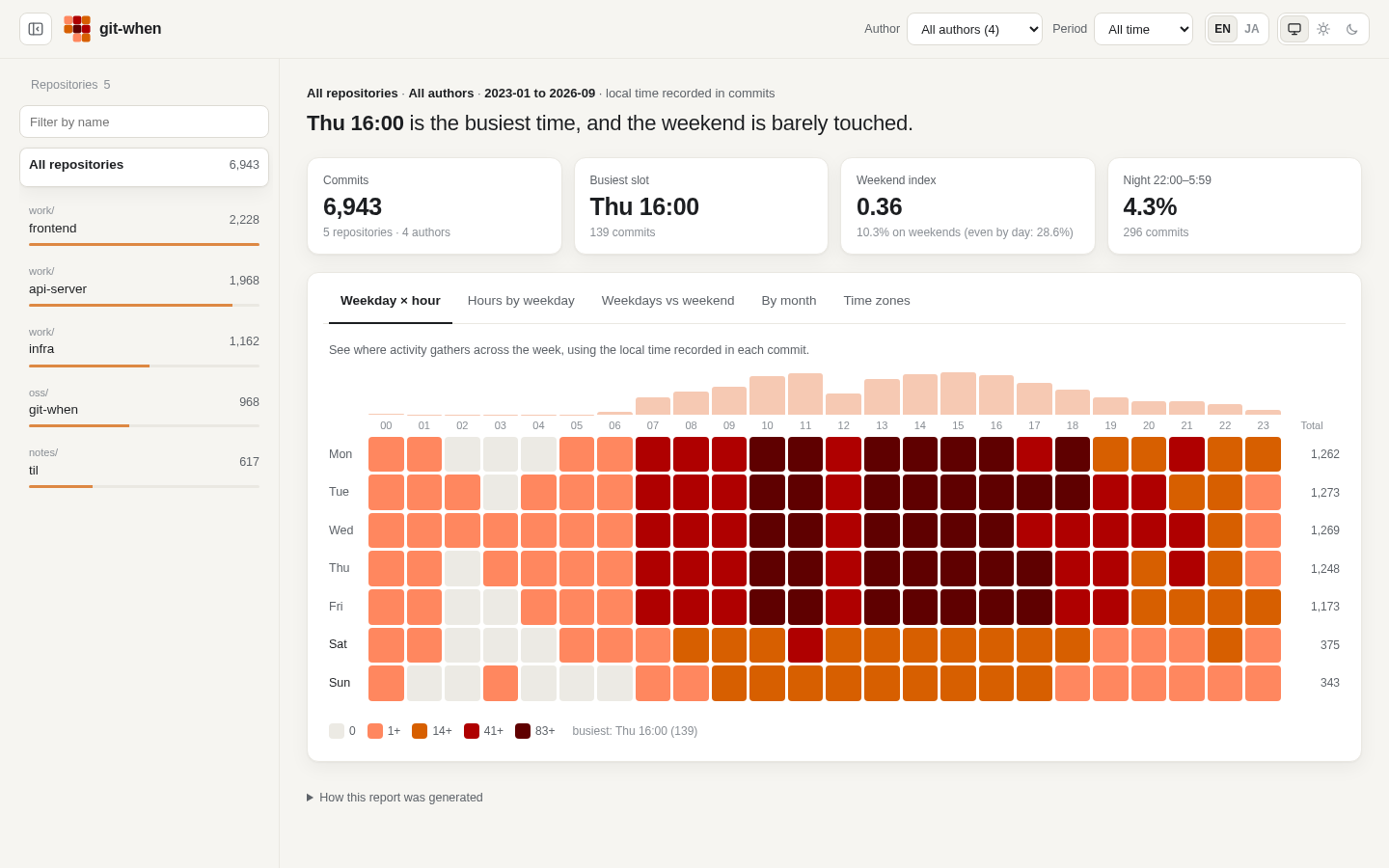Switch to system theme
Viewport: 1389px width, 868px height.
[1294, 29]
